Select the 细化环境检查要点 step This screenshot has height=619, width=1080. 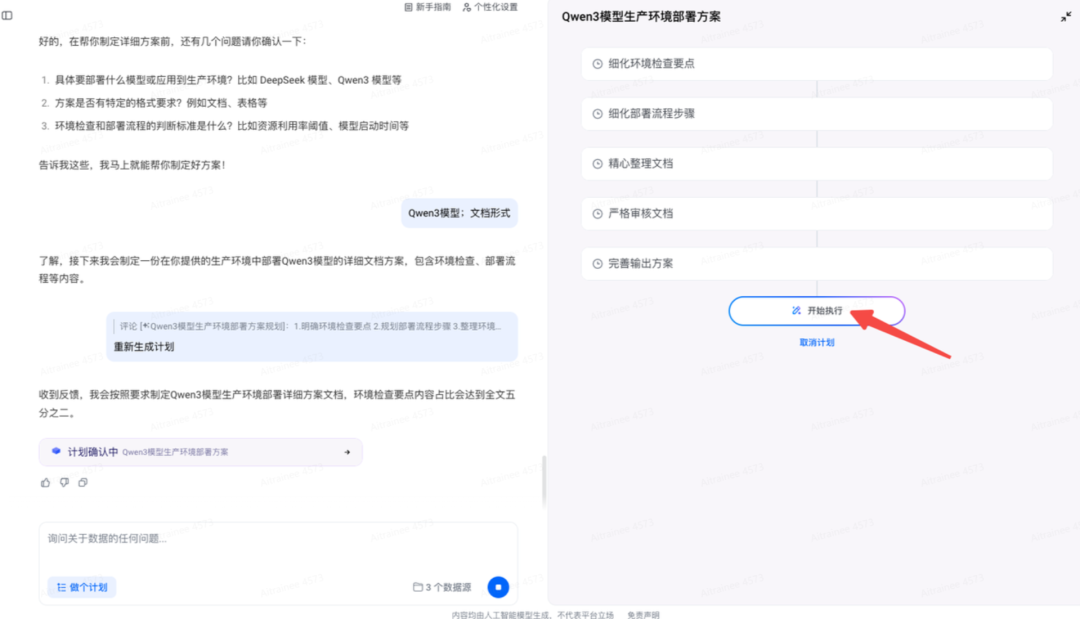[x=816, y=64]
